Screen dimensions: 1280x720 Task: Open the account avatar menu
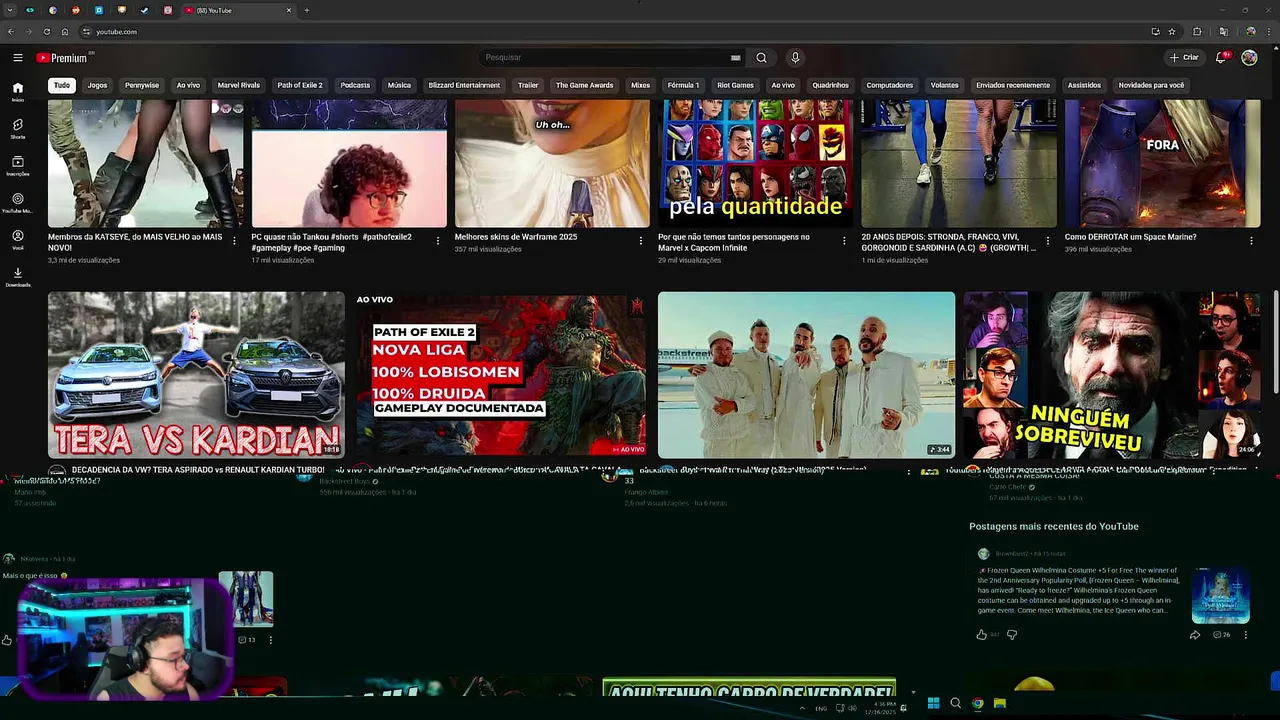click(x=1249, y=58)
